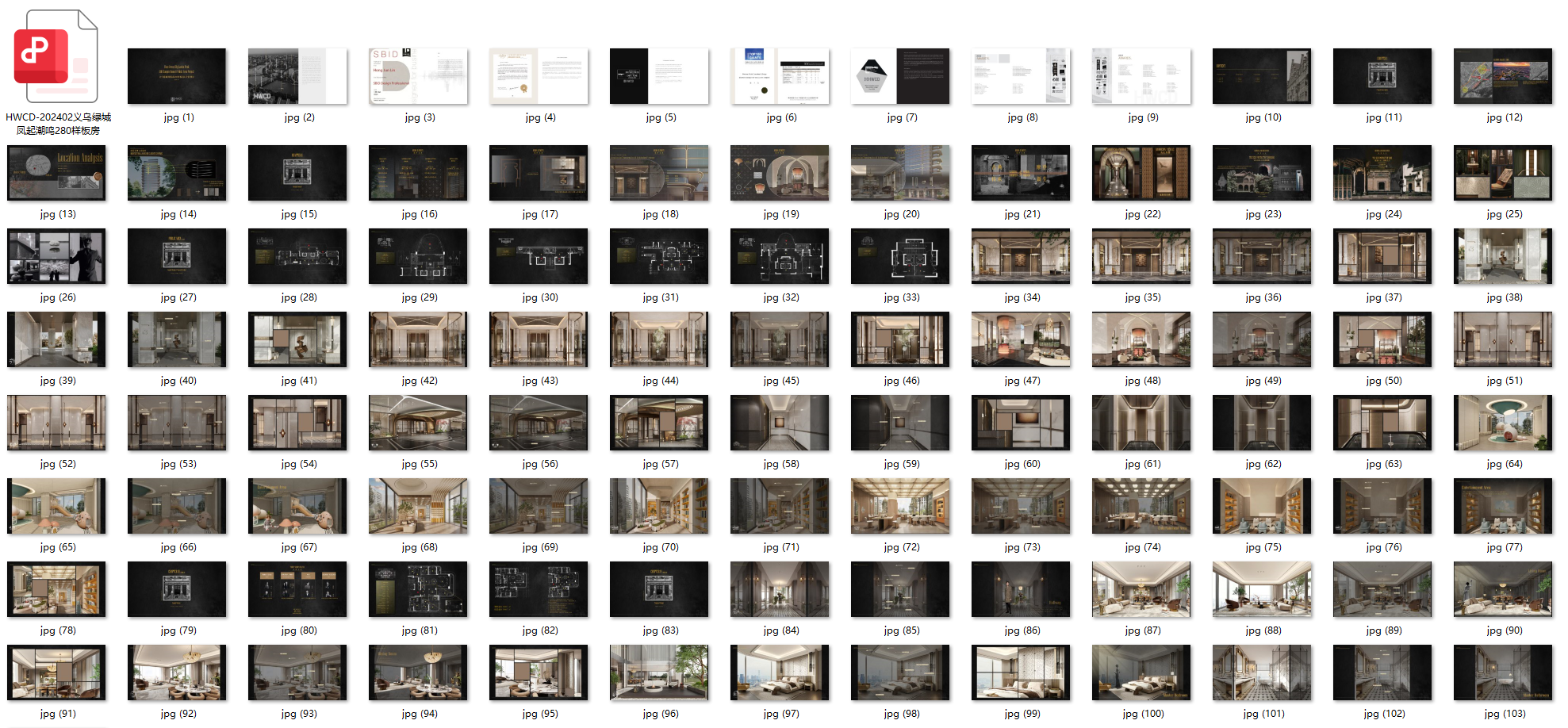Click the jpg (67) mushroom play area image
The height and width of the screenshot is (728, 1568).
click(x=297, y=506)
